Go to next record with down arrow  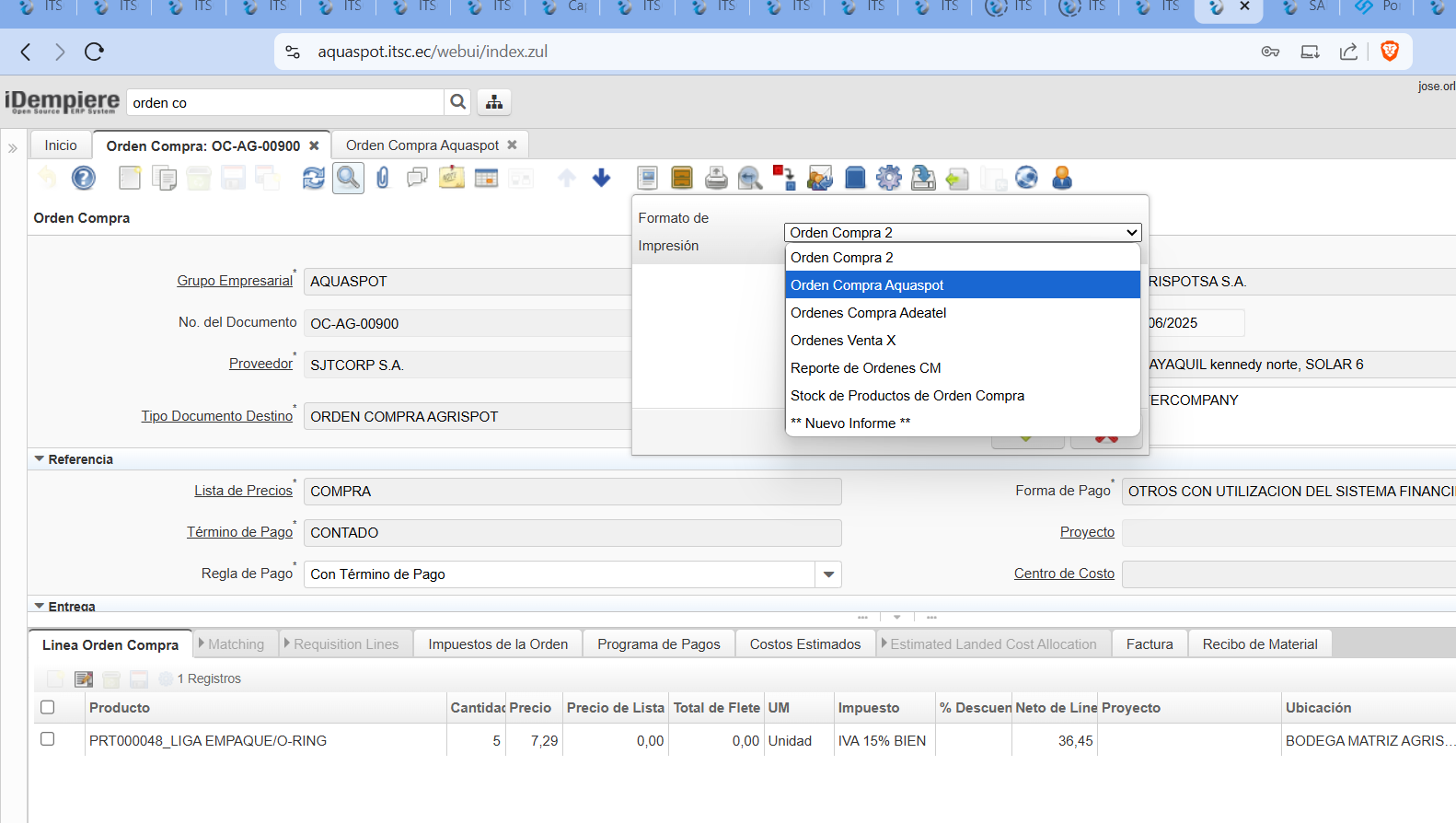(601, 178)
